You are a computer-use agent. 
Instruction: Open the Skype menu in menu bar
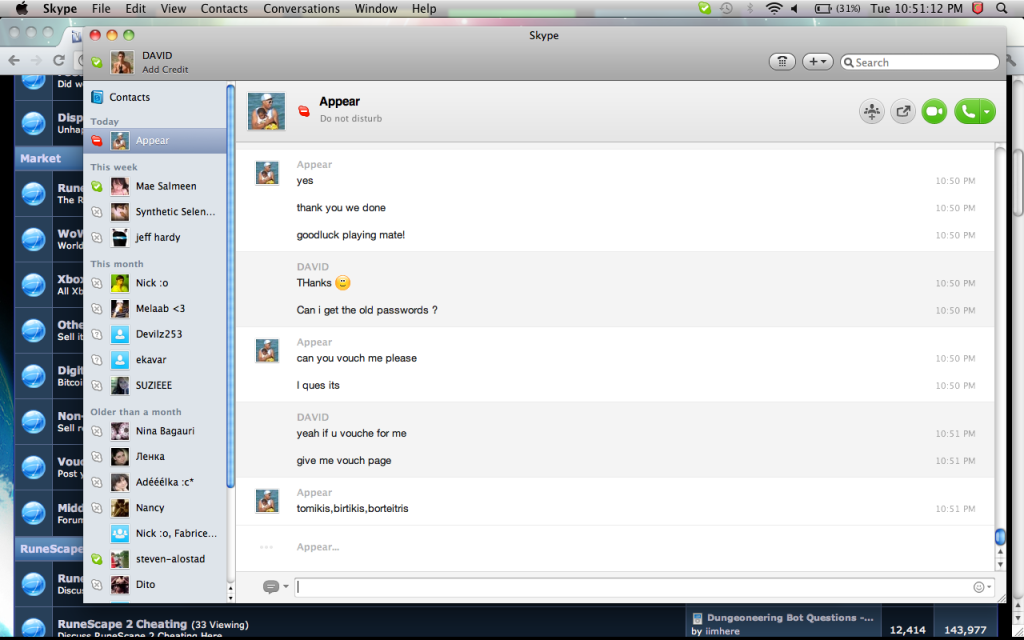click(60, 8)
